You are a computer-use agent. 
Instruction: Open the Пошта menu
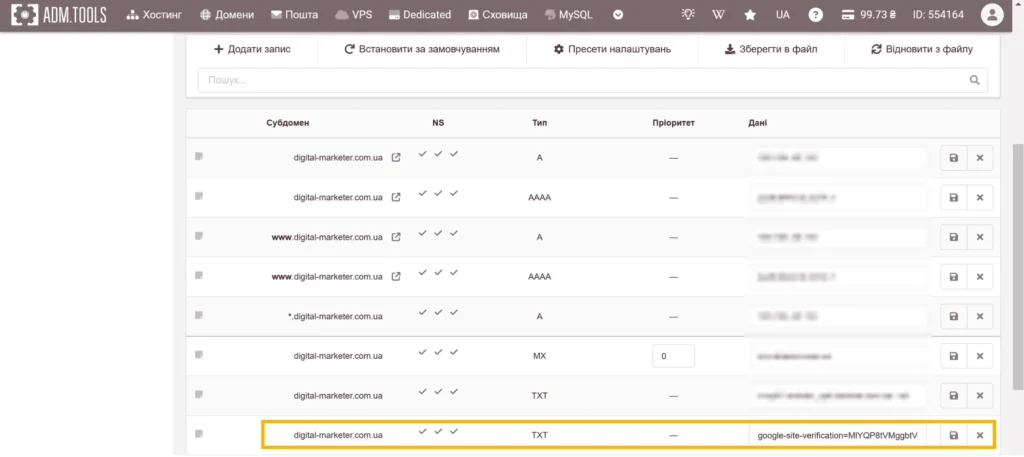click(x=295, y=14)
